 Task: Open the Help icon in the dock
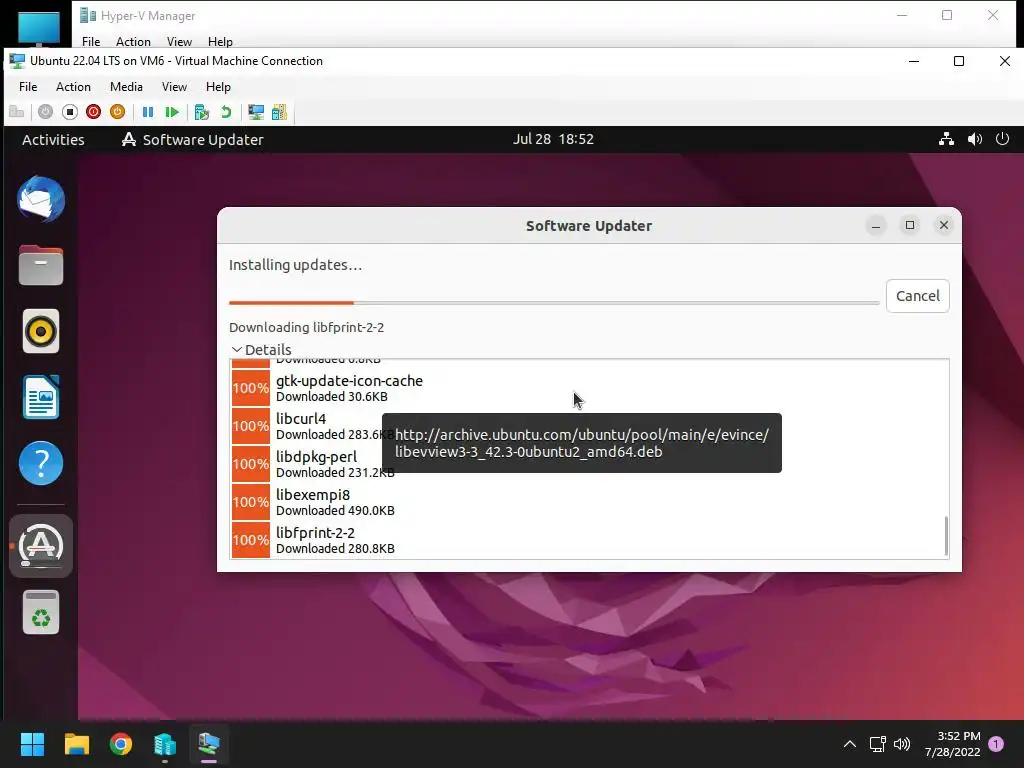pyautogui.click(x=41, y=463)
